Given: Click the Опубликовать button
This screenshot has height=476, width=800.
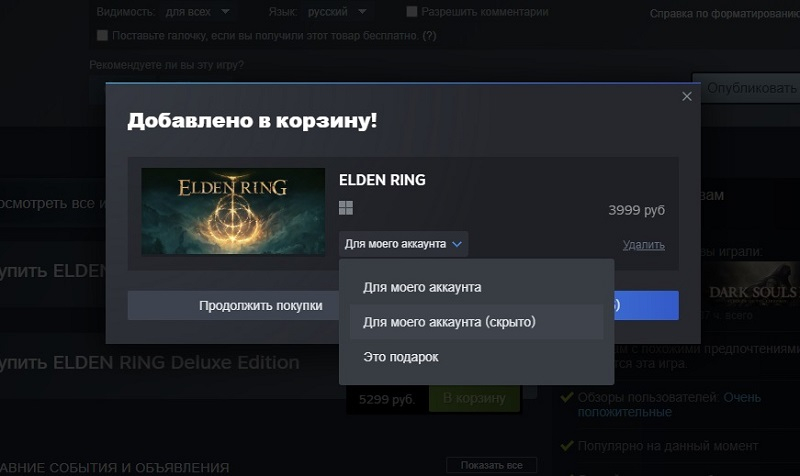Looking at the screenshot, I should [x=748, y=88].
